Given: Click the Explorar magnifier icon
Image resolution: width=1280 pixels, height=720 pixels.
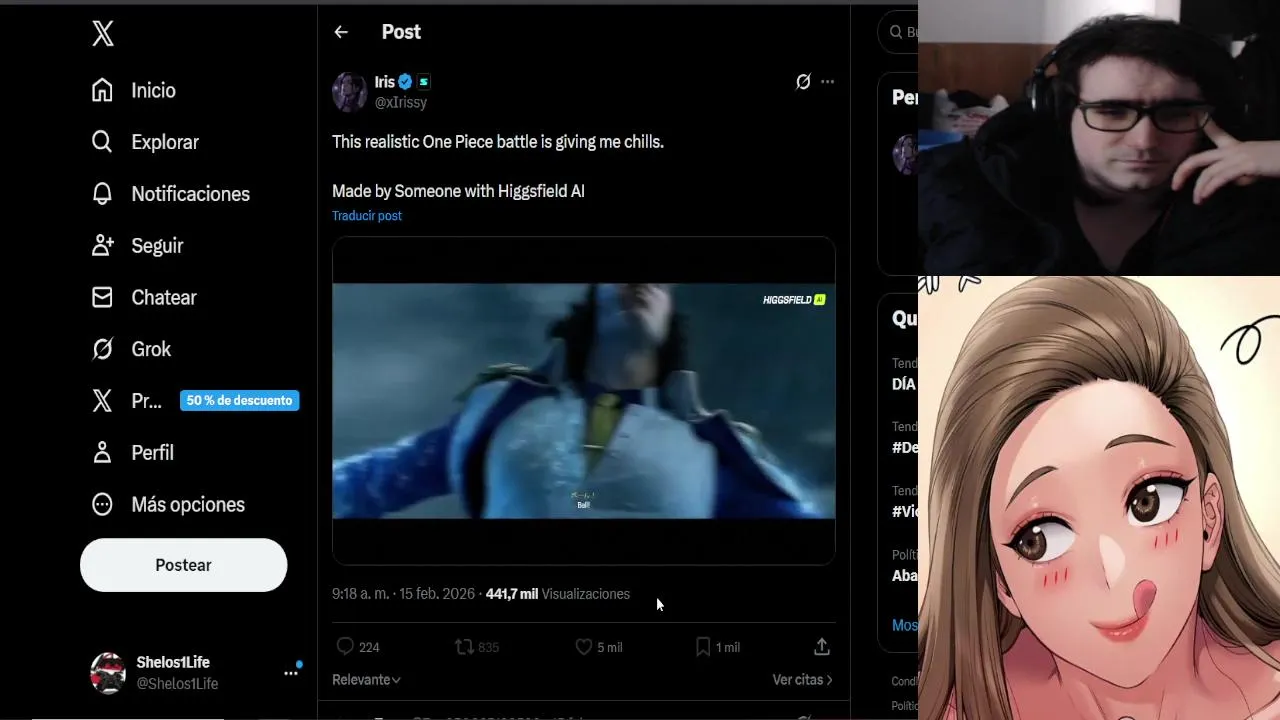Looking at the screenshot, I should 102,142.
